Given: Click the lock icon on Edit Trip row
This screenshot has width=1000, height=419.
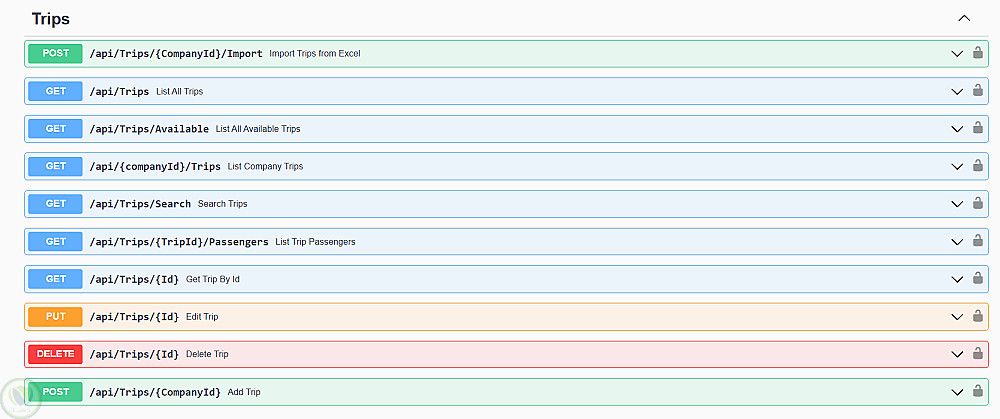Looking at the screenshot, I should [978, 316].
